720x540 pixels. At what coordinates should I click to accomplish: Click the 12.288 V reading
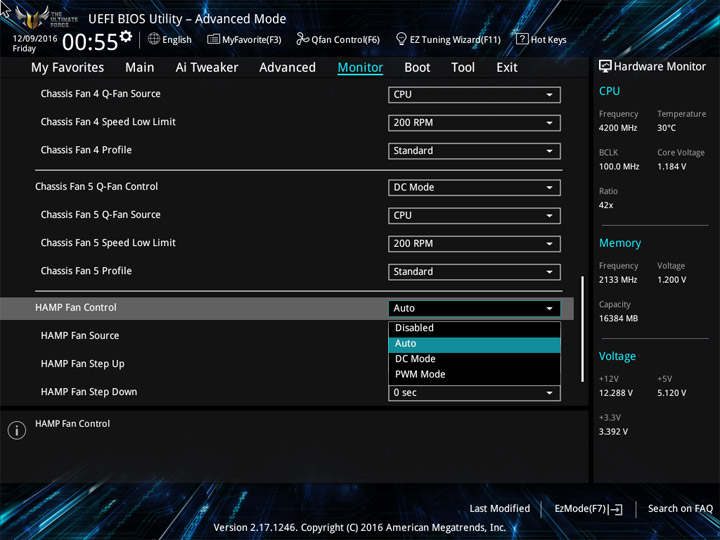(x=615, y=393)
